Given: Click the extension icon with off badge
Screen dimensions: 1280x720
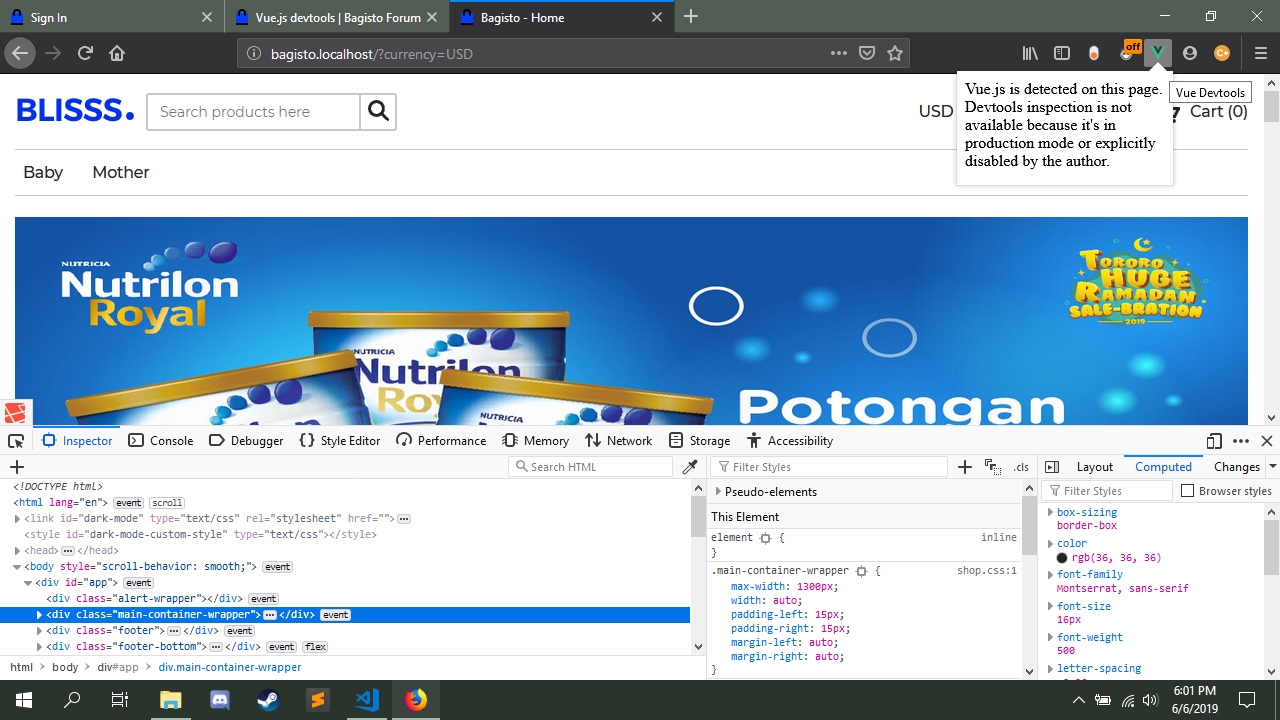Looking at the screenshot, I should click(1128, 52).
